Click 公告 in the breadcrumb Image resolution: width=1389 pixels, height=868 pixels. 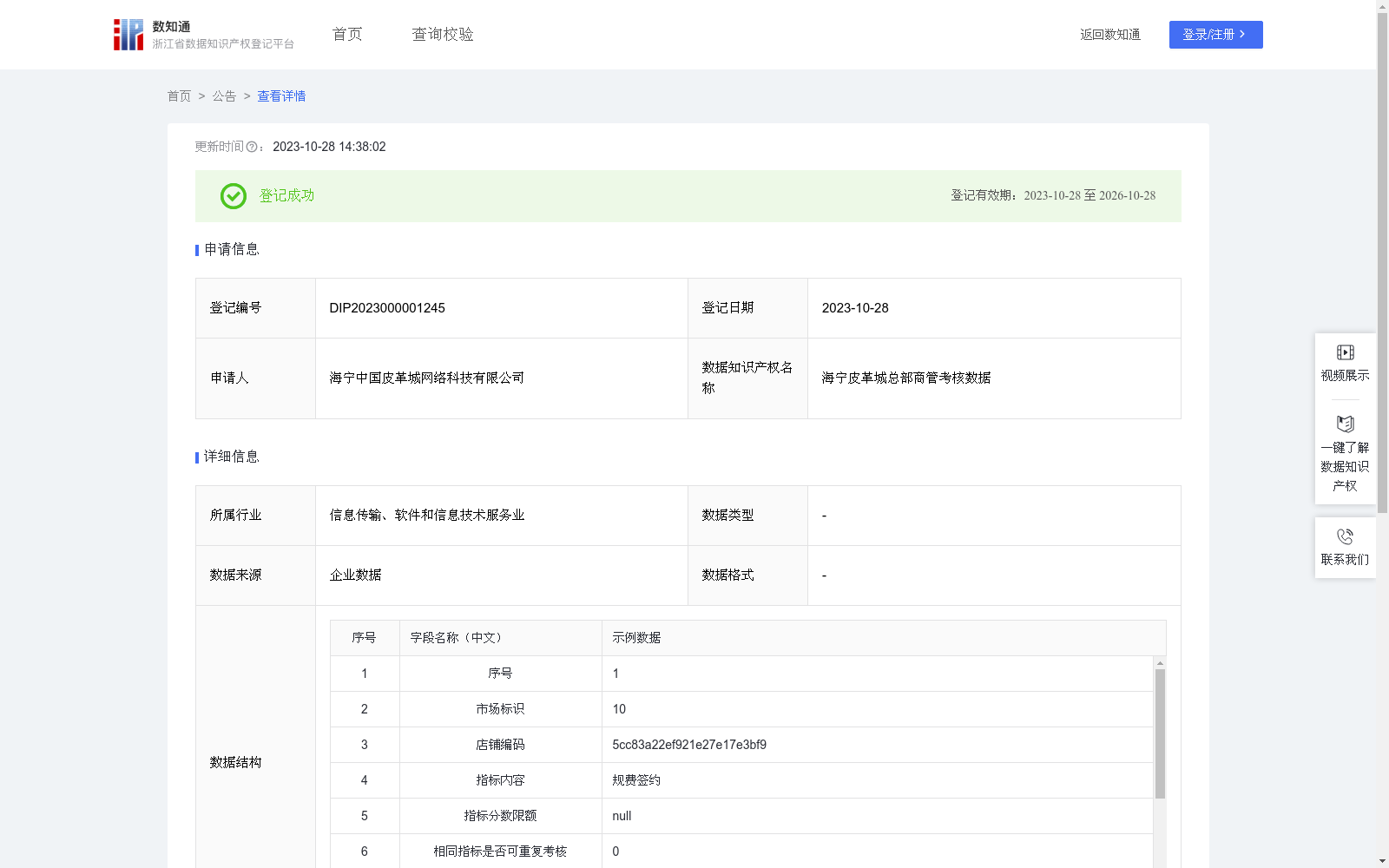(x=224, y=96)
